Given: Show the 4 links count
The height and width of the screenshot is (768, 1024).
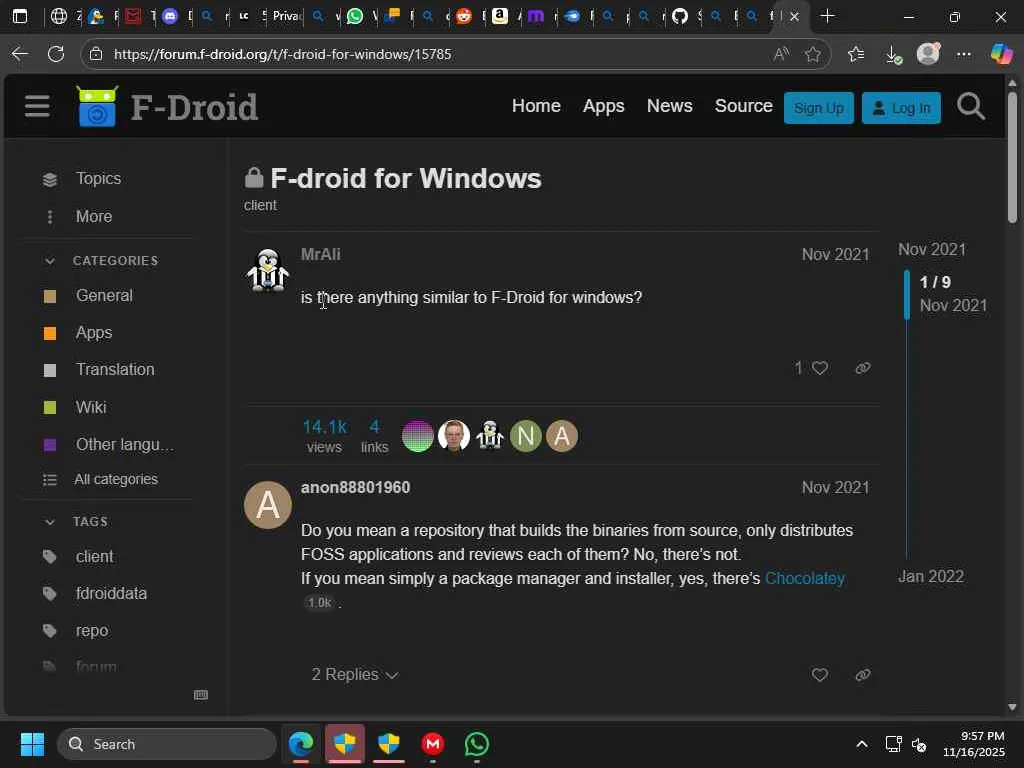Looking at the screenshot, I should (x=374, y=436).
